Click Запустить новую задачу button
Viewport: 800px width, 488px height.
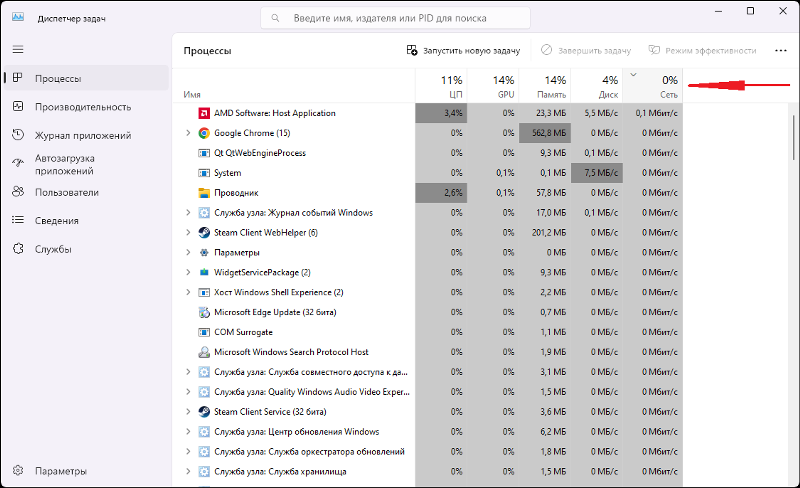(x=463, y=51)
